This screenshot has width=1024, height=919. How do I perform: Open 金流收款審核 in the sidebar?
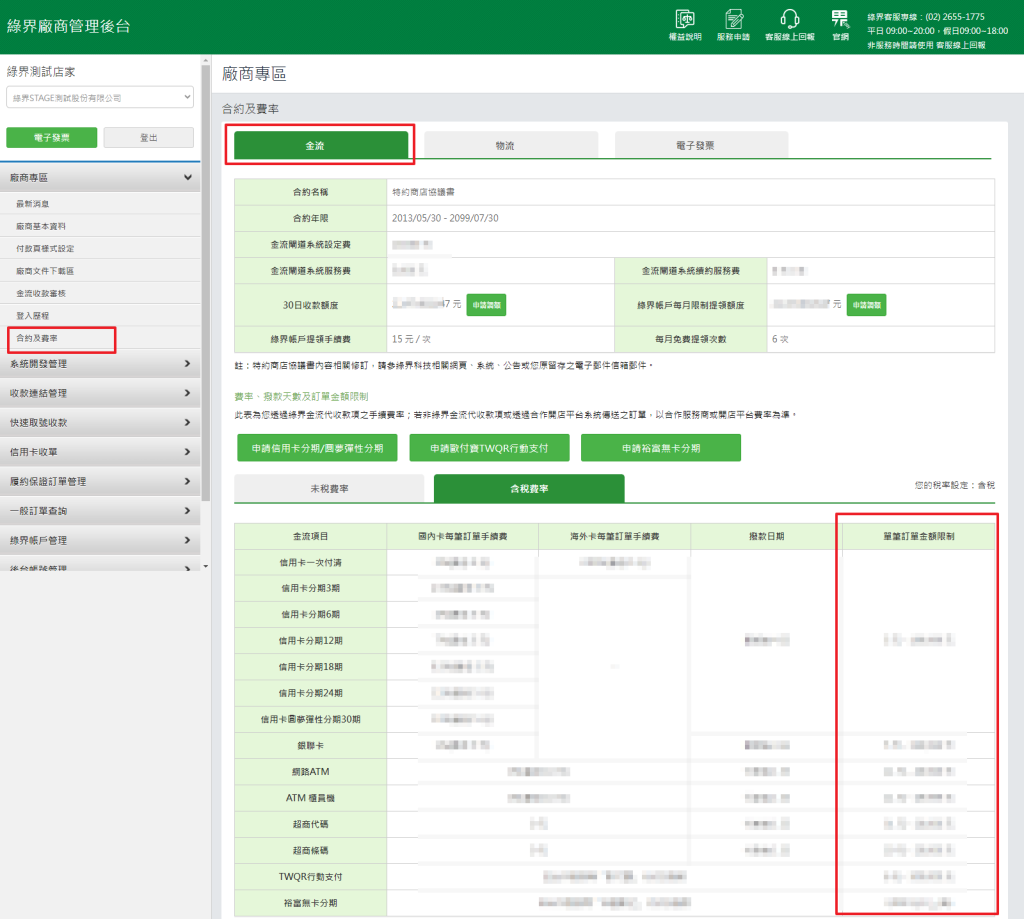tap(40, 293)
